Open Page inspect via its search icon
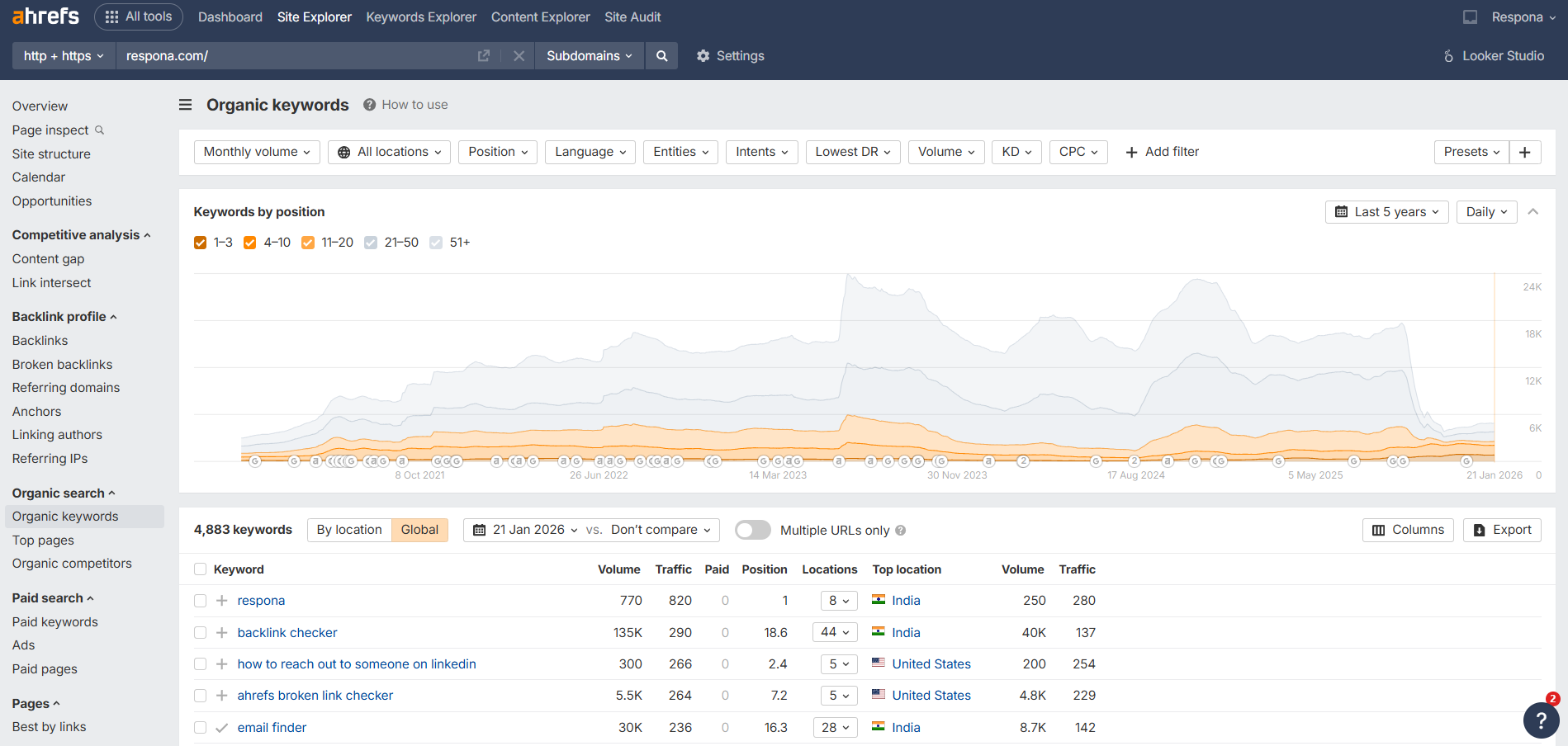The image size is (1568, 746). click(x=100, y=130)
